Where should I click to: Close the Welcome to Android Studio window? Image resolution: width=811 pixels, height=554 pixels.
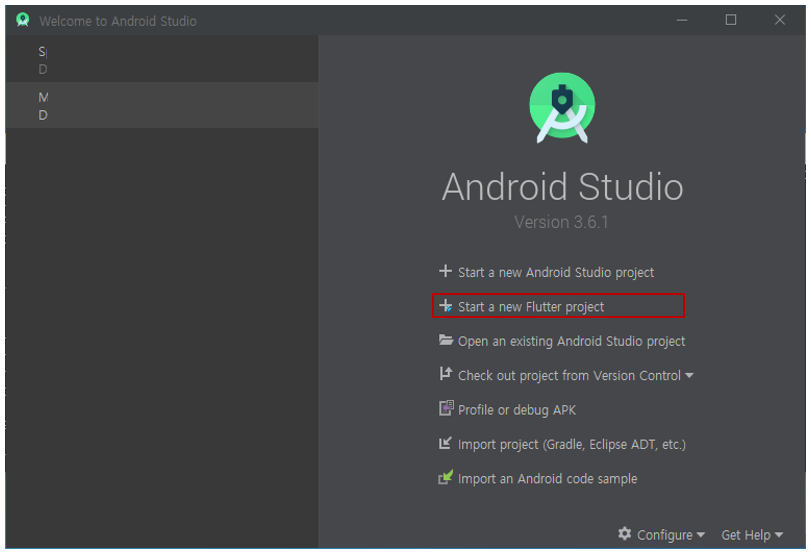tap(779, 20)
